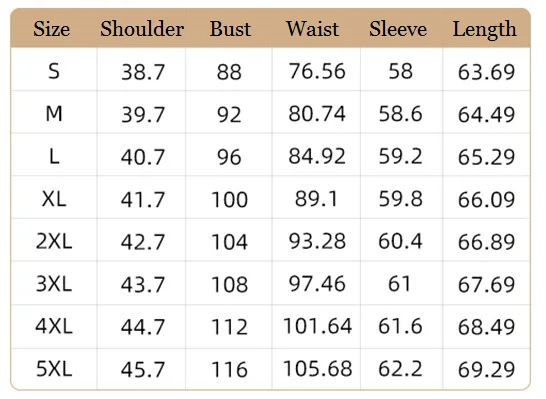The image size is (546, 399).
Task: Select sleeve value 60.4
Action: tap(400, 241)
